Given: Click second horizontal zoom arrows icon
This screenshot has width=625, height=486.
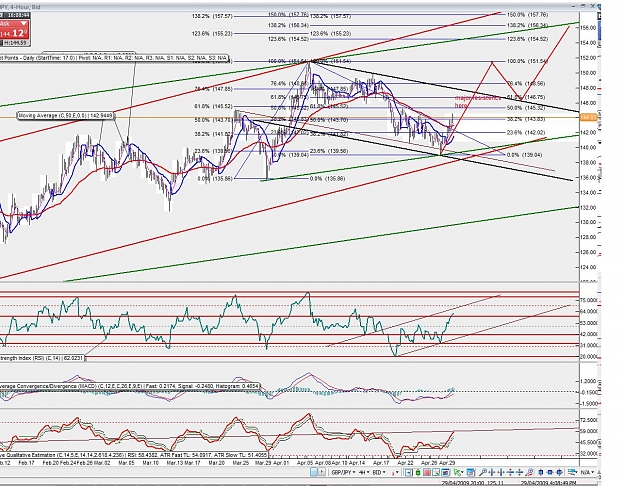Looking at the screenshot, I should 501,473.
